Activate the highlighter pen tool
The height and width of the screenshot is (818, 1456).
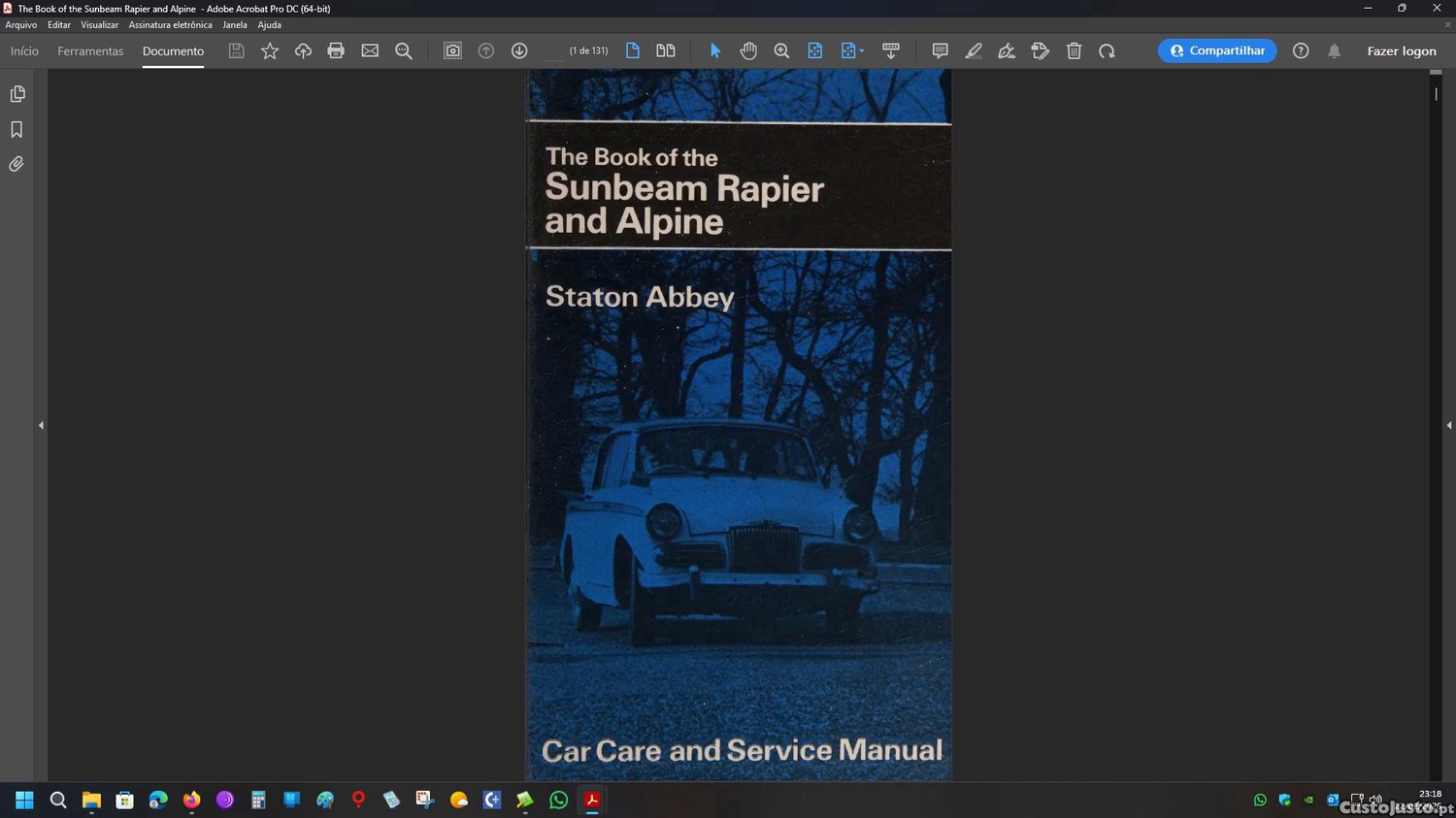coord(974,51)
